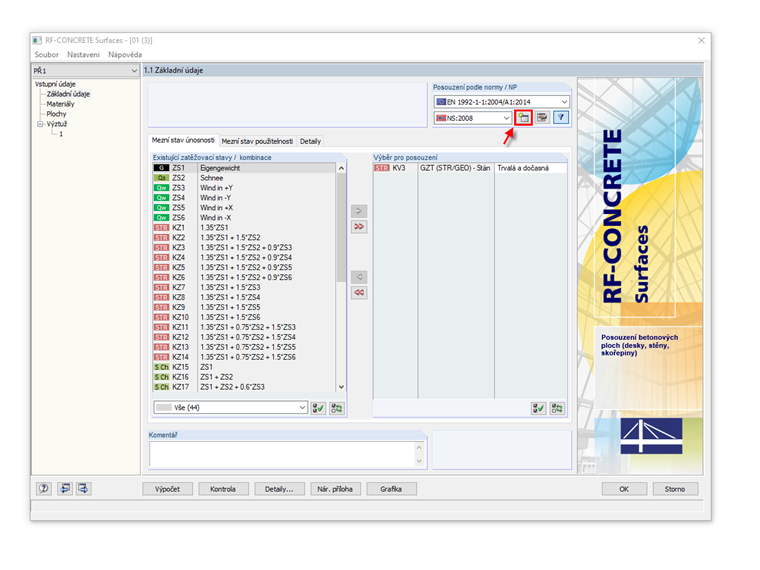
Task: Open the Soubor menu
Action: click(x=47, y=55)
